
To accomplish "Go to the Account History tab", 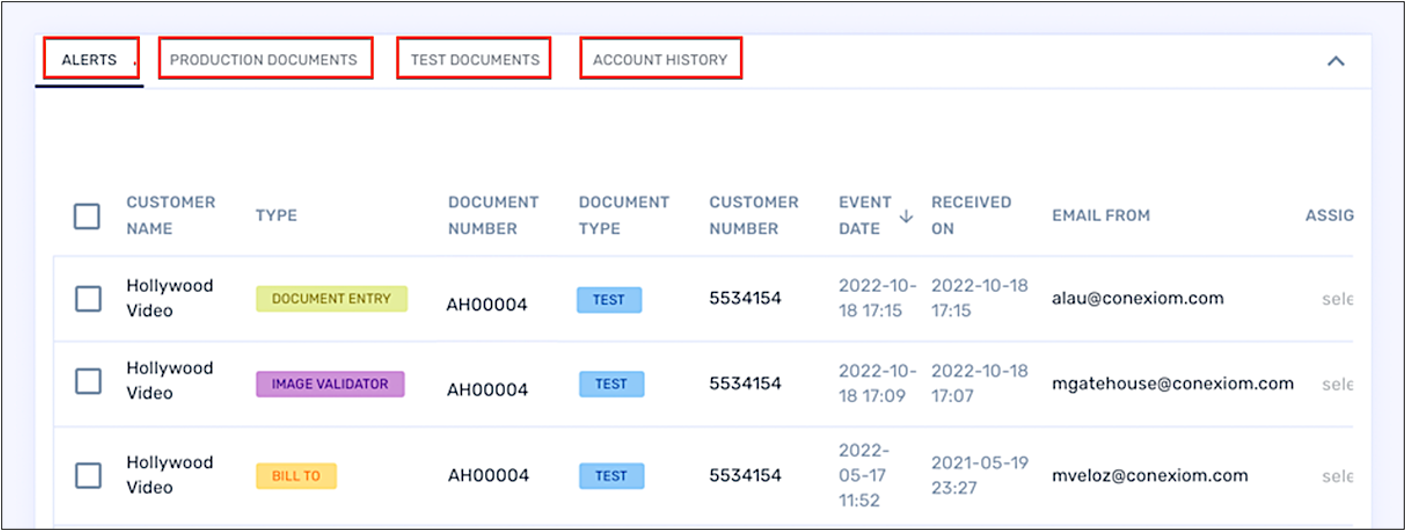I will click(x=660, y=59).
